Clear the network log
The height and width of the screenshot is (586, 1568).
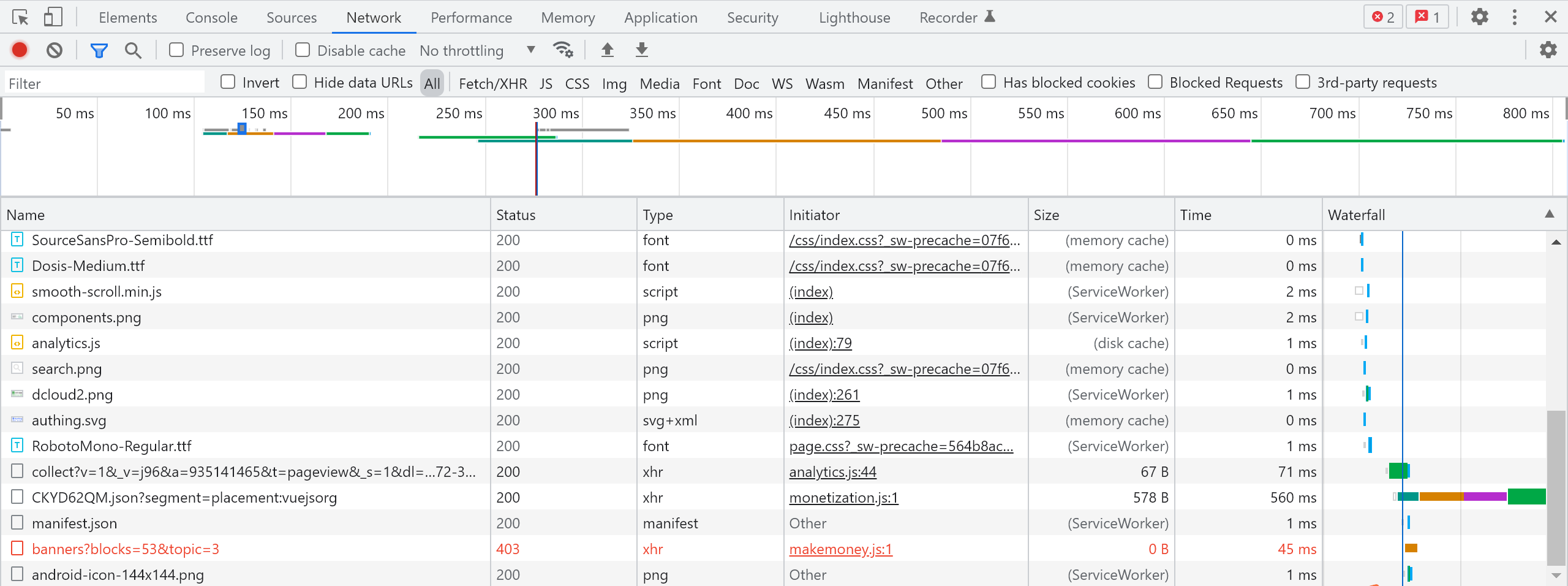tap(55, 50)
